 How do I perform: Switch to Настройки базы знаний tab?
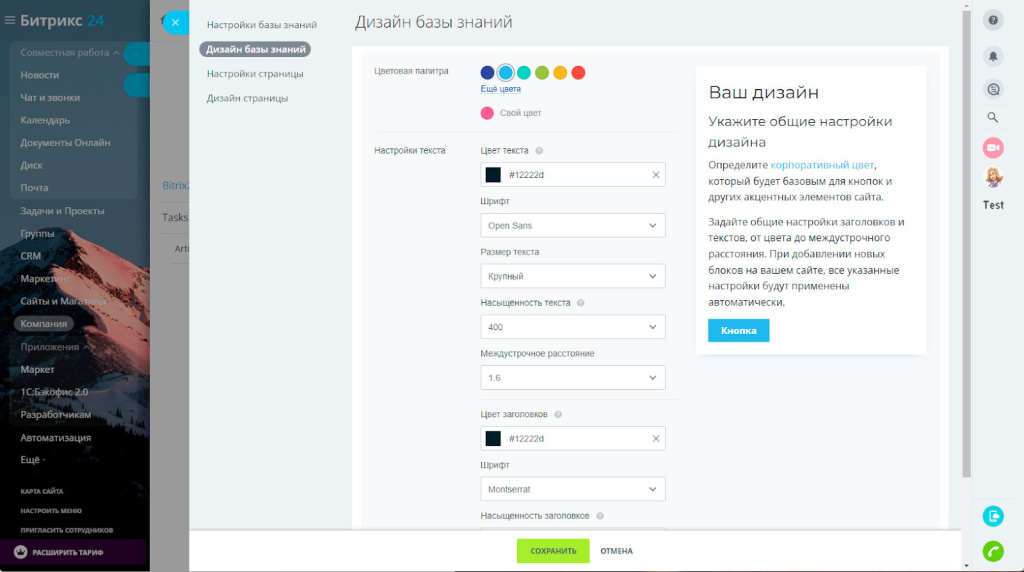261,25
